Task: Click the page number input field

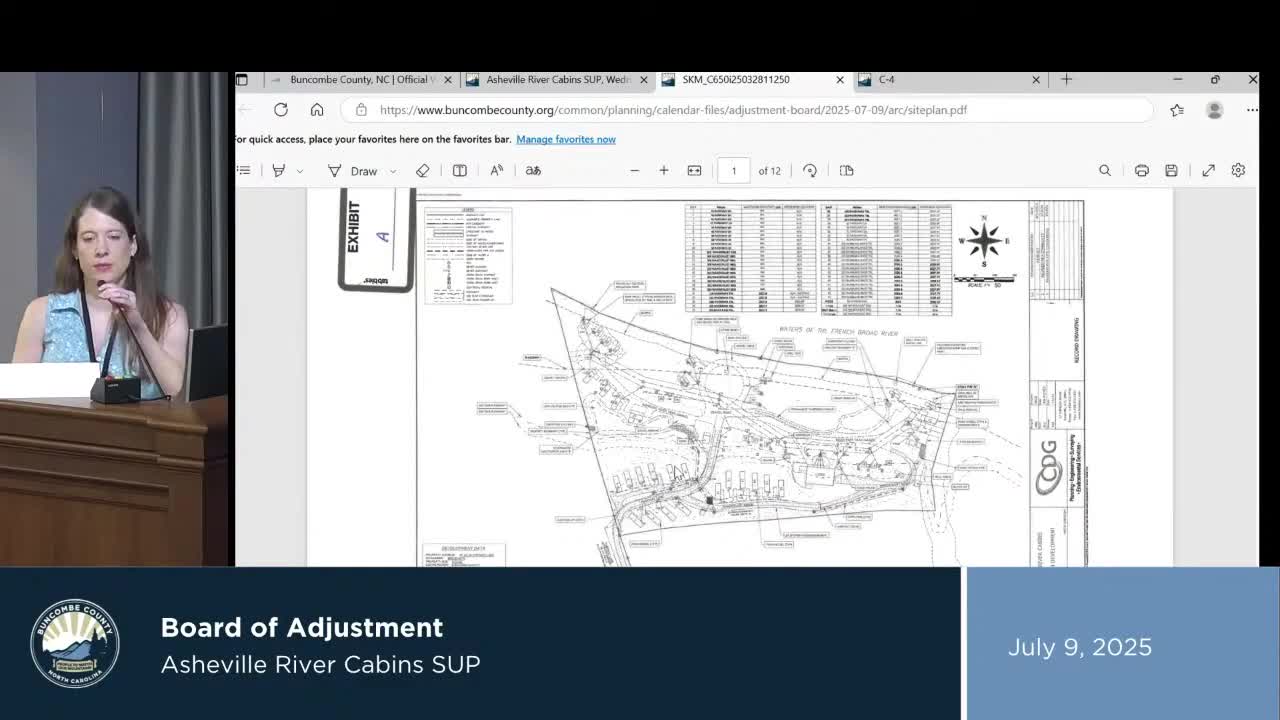Action: tap(733, 171)
